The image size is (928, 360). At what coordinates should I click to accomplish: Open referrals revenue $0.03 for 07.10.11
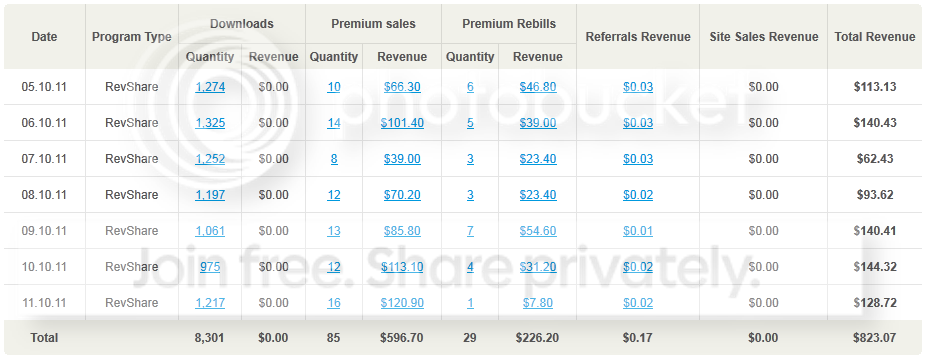pos(638,159)
